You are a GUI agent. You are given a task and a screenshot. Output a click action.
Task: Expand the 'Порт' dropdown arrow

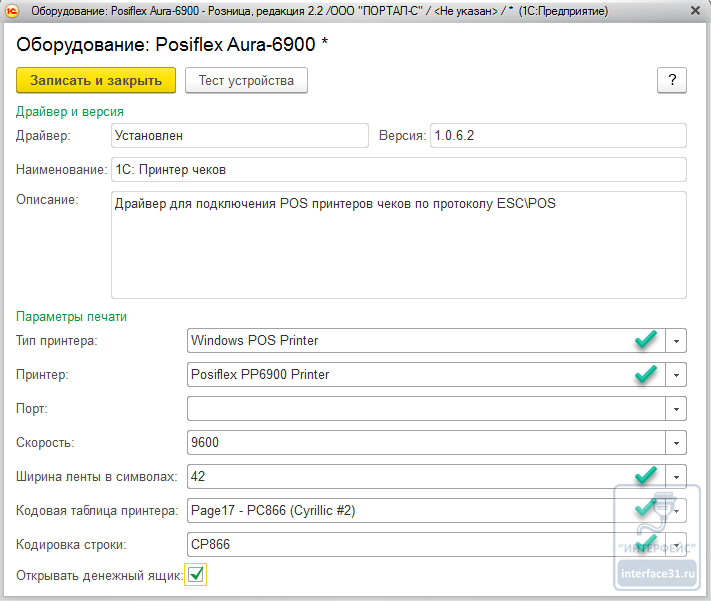(x=677, y=409)
